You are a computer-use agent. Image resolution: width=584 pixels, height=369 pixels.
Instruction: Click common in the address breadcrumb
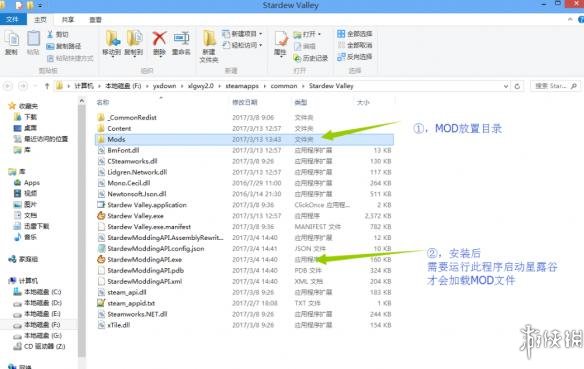[x=284, y=86]
